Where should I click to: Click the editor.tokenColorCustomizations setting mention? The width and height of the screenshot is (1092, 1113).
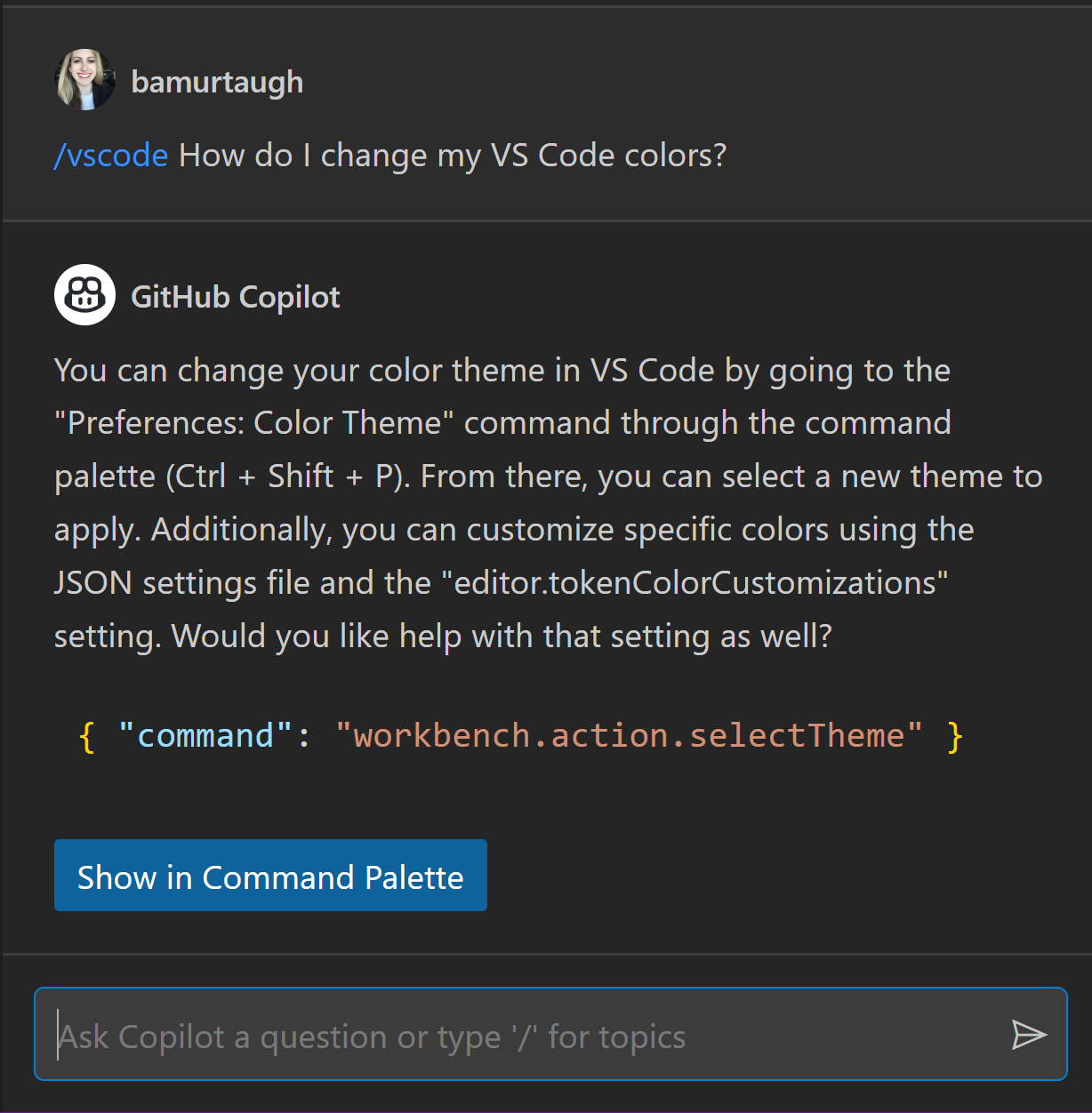click(696, 582)
